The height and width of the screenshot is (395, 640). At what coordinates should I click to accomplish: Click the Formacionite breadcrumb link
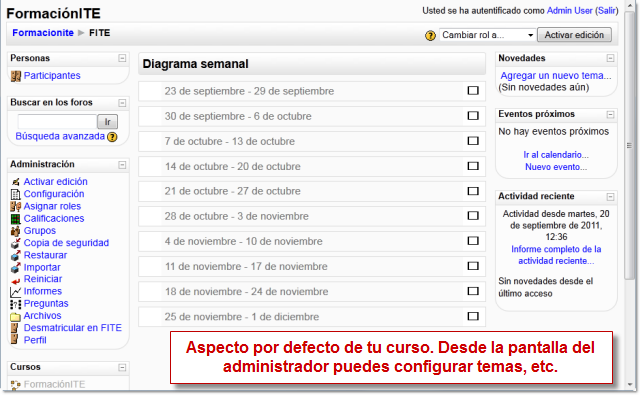[43, 33]
